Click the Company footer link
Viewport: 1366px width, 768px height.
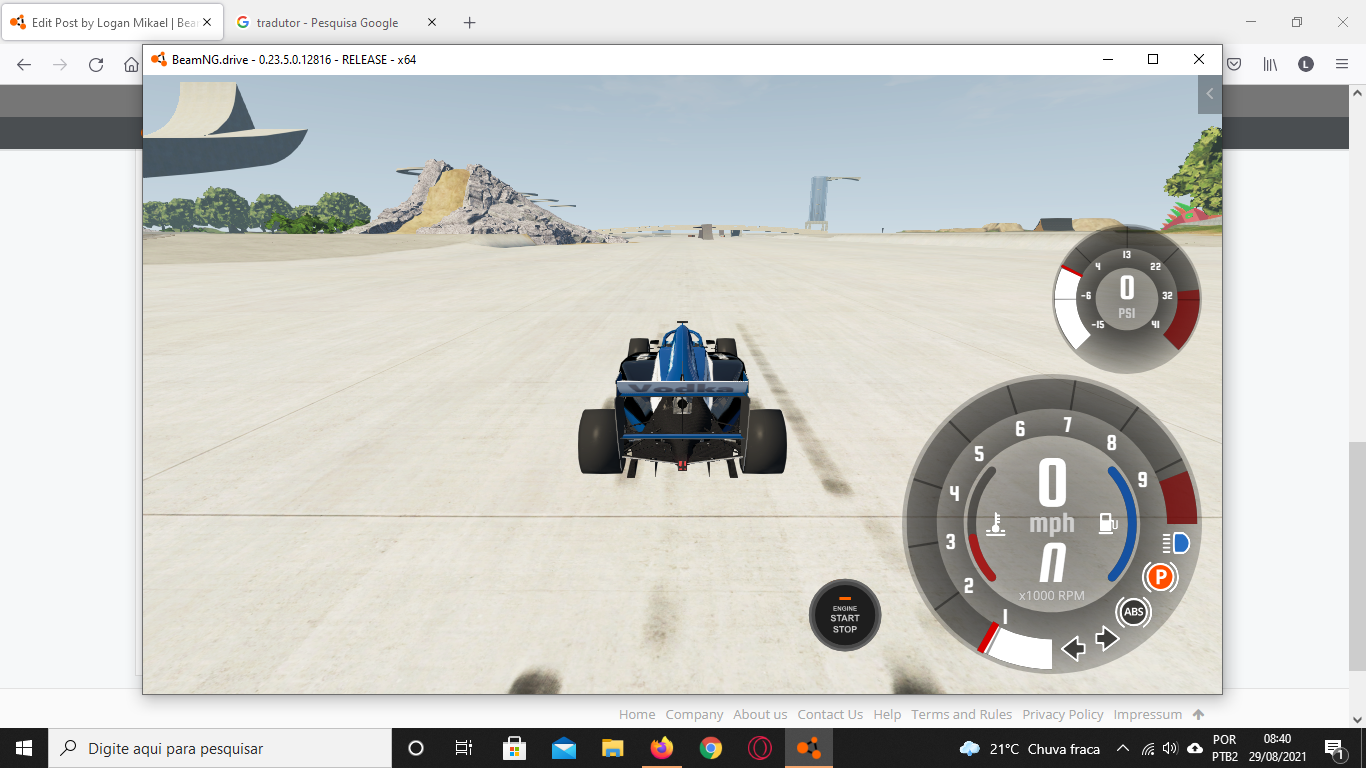694,714
